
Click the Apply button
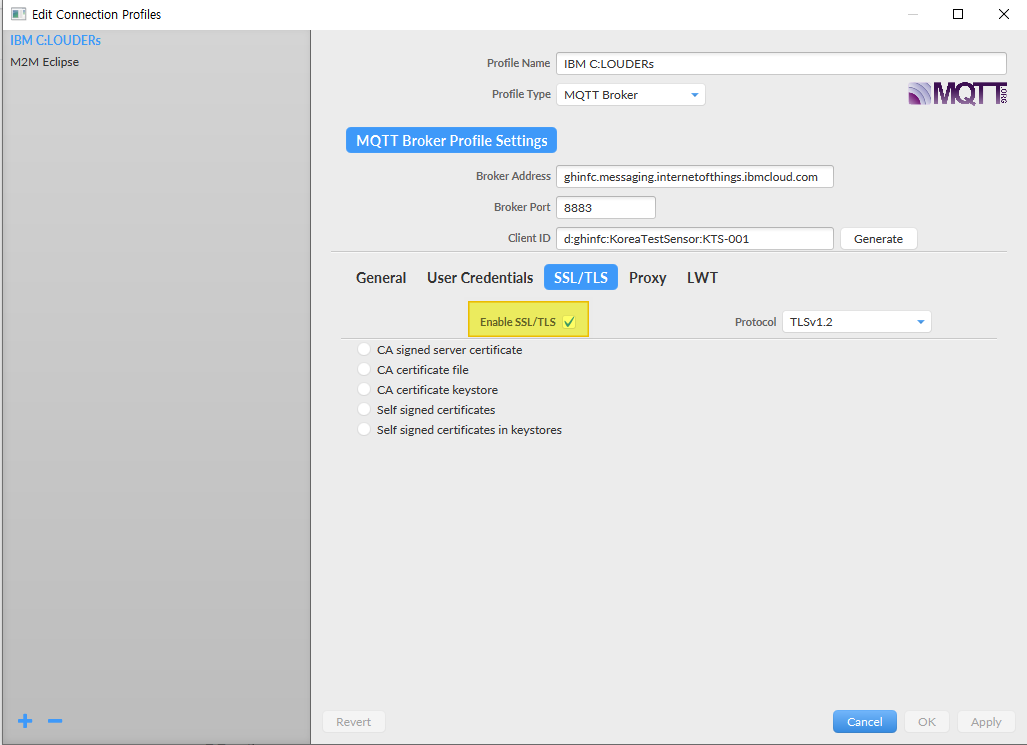[x=986, y=721]
